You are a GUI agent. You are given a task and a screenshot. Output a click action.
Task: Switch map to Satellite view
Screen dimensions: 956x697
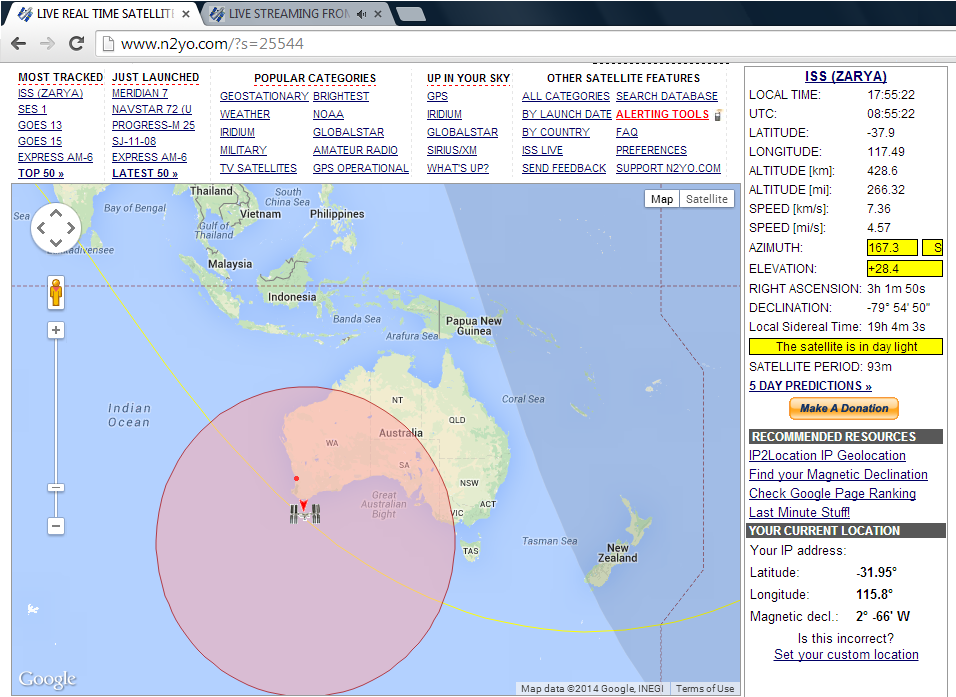pos(706,199)
